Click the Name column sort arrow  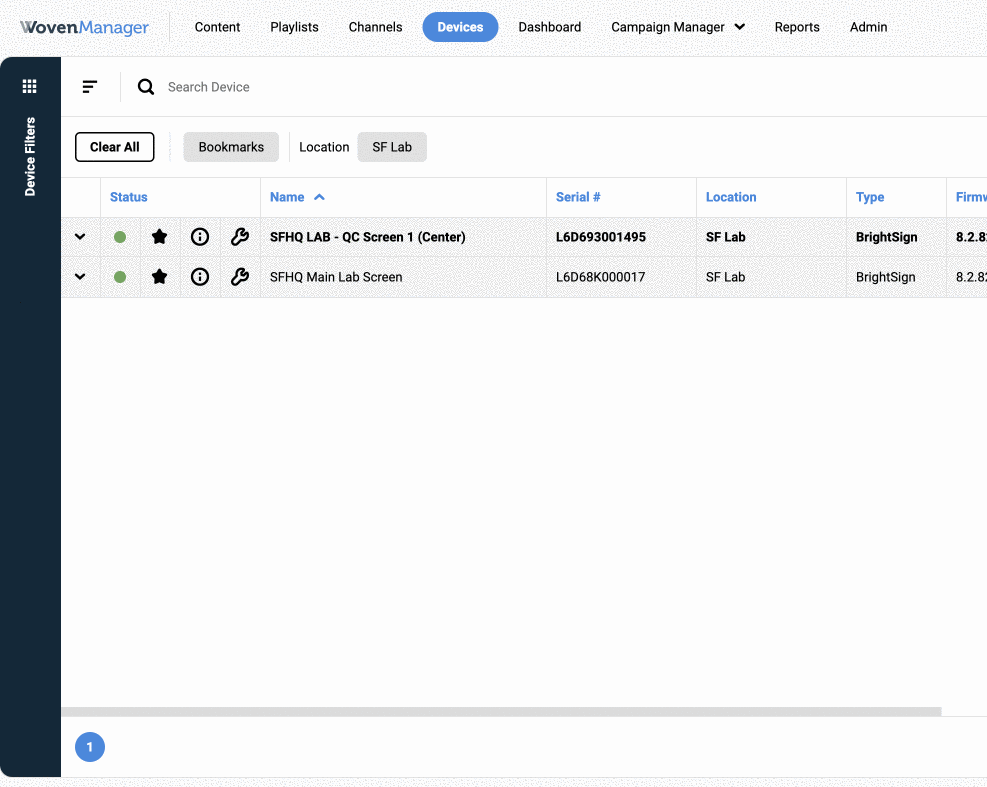point(319,197)
